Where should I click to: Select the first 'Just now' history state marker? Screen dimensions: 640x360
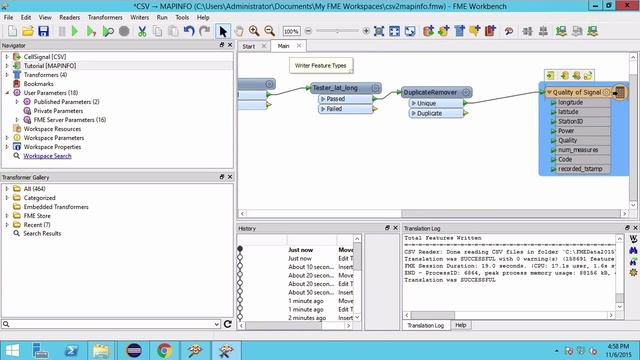[240, 249]
